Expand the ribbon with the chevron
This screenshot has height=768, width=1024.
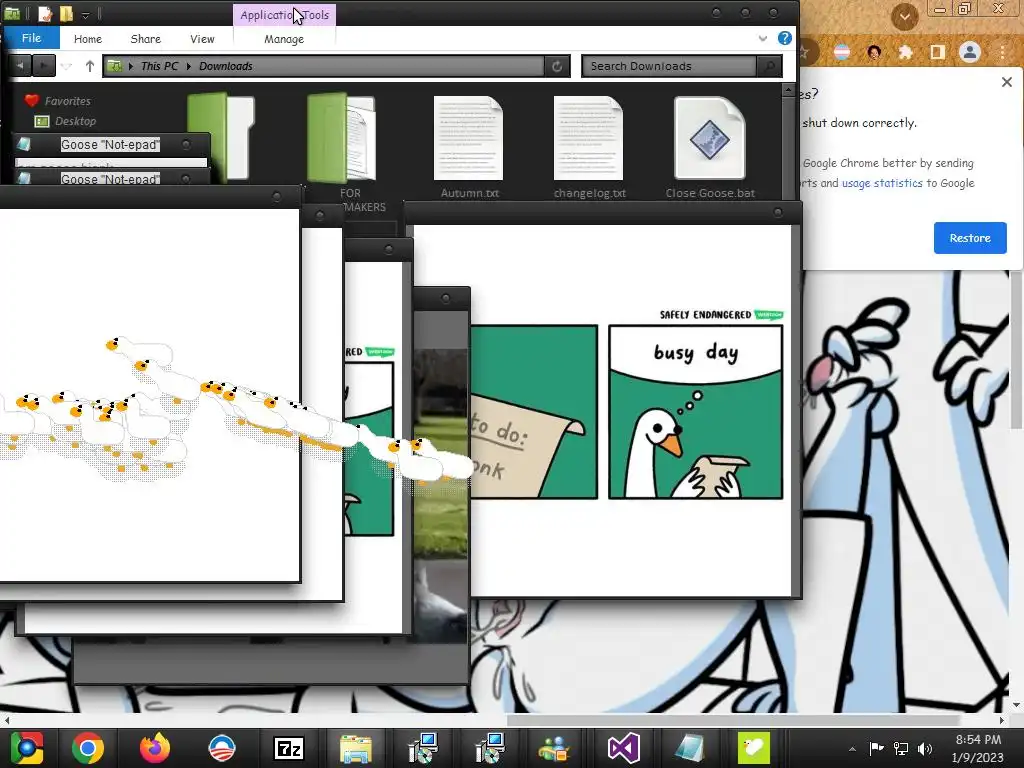[x=762, y=39]
